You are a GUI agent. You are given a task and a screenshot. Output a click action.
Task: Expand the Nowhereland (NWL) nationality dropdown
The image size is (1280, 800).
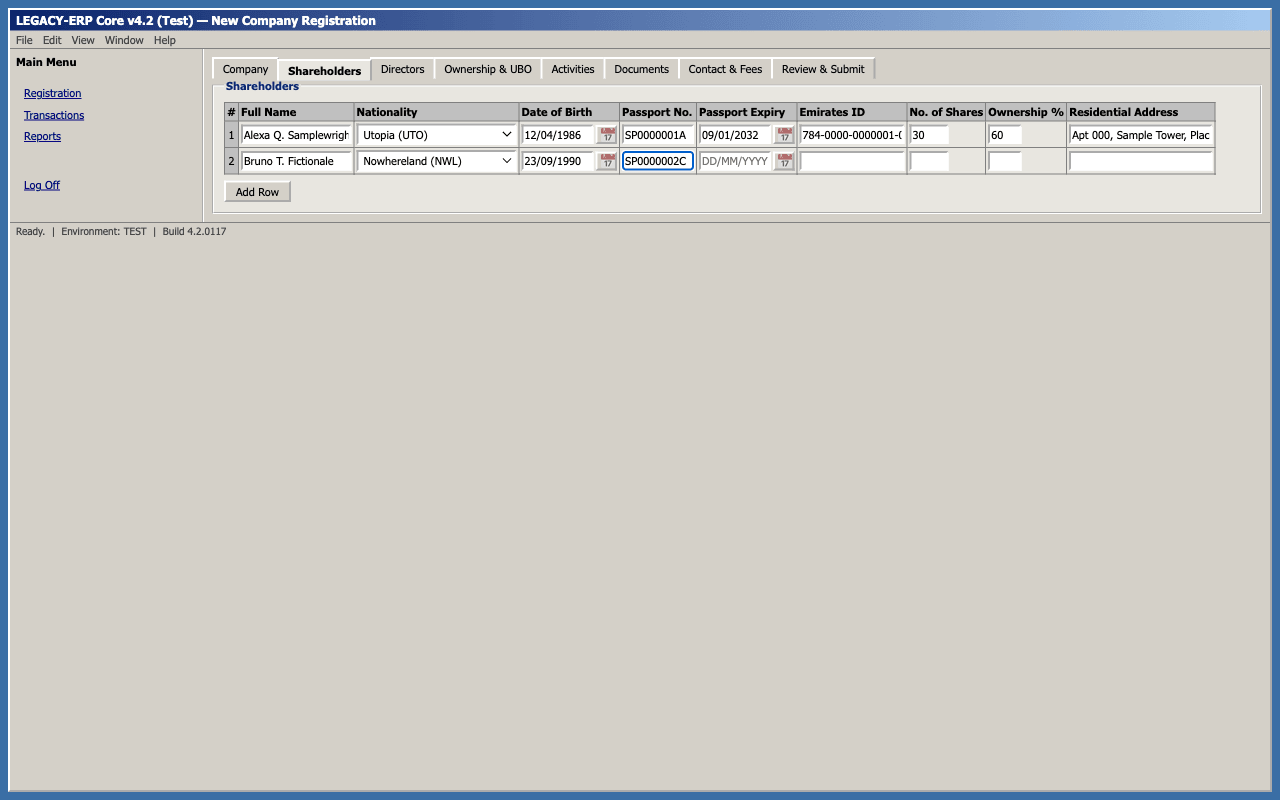[x=437, y=161]
